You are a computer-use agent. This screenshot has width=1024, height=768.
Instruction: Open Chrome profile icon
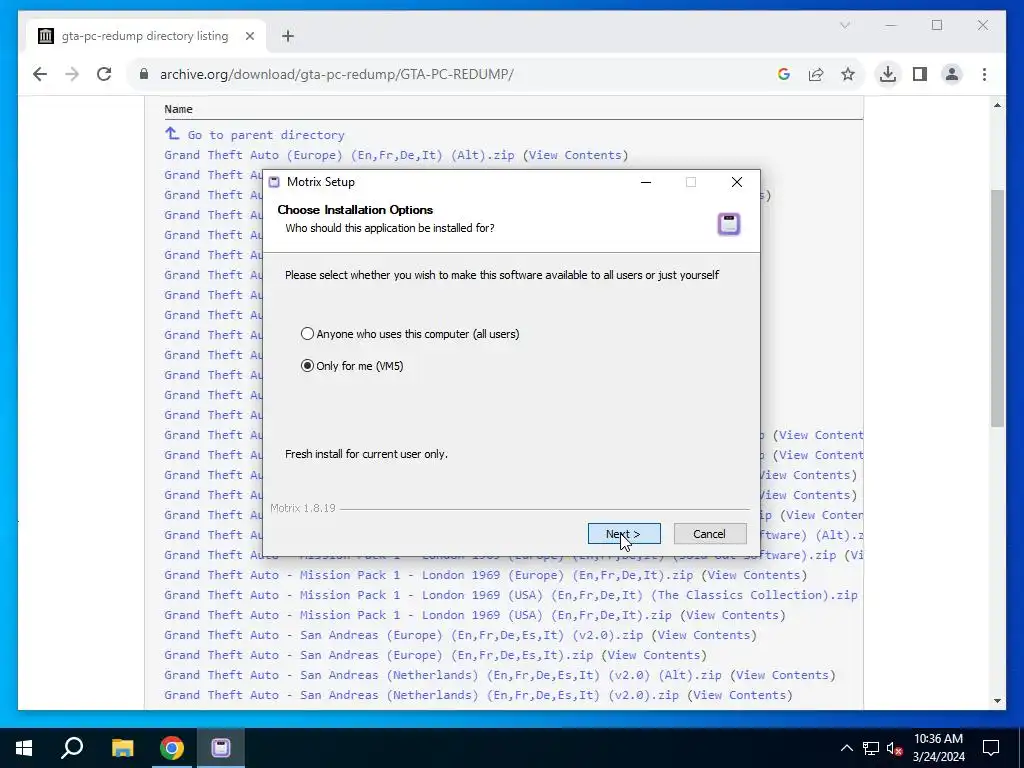point(952,74)
